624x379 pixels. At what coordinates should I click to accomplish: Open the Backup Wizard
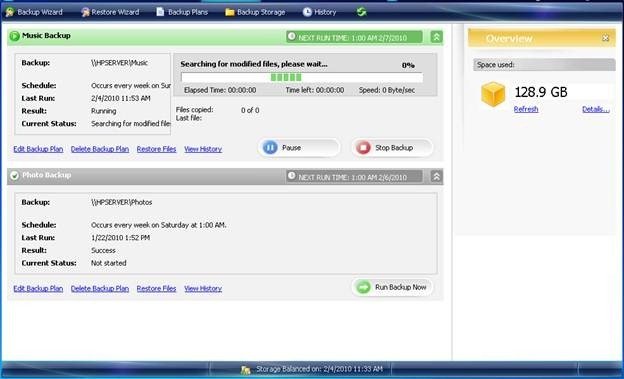point(34,12)
